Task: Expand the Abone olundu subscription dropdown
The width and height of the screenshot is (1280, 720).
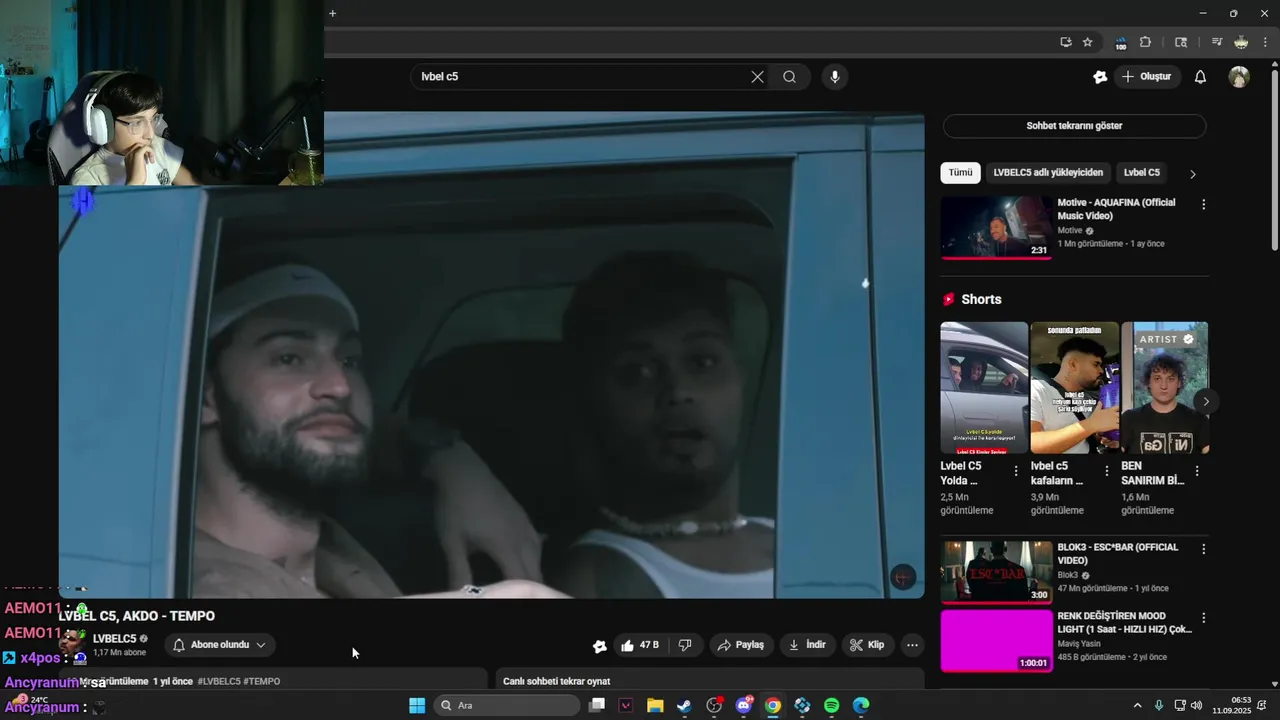Action: click(220, 645)
